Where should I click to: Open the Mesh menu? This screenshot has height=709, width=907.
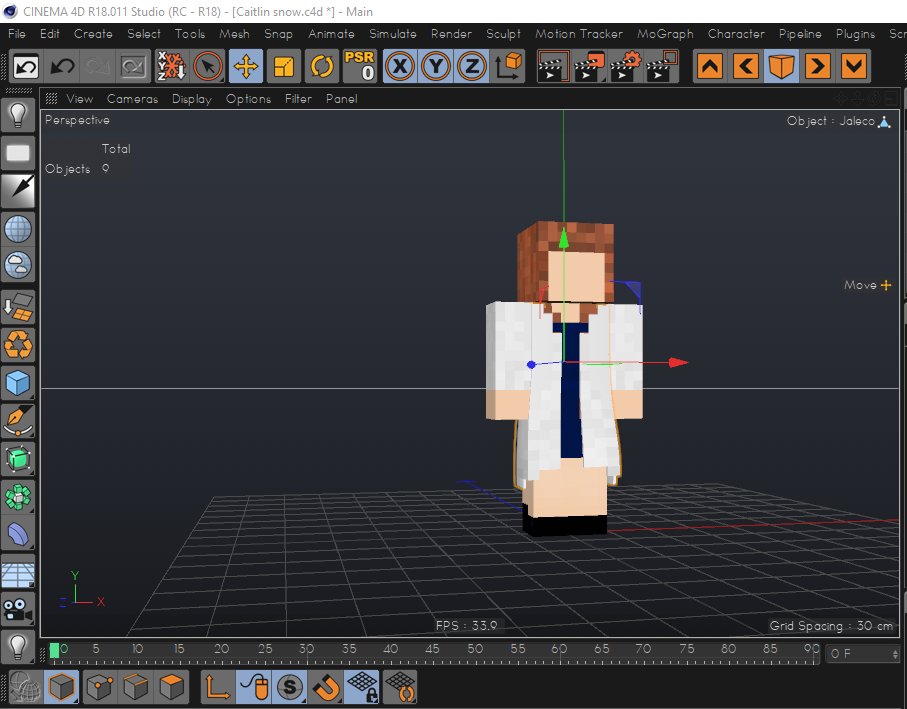pos(234,34)
